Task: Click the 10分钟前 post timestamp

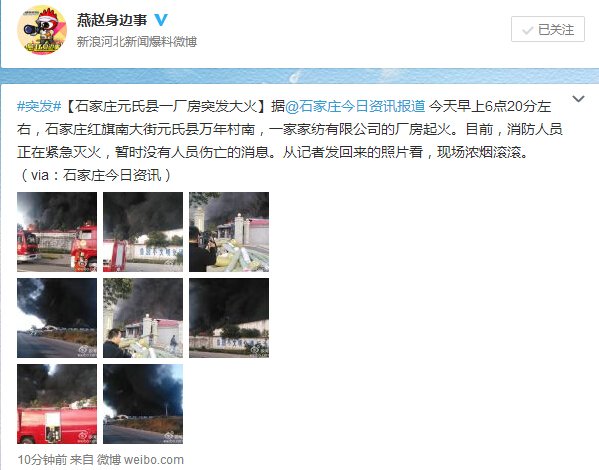Action: point(42,459)
